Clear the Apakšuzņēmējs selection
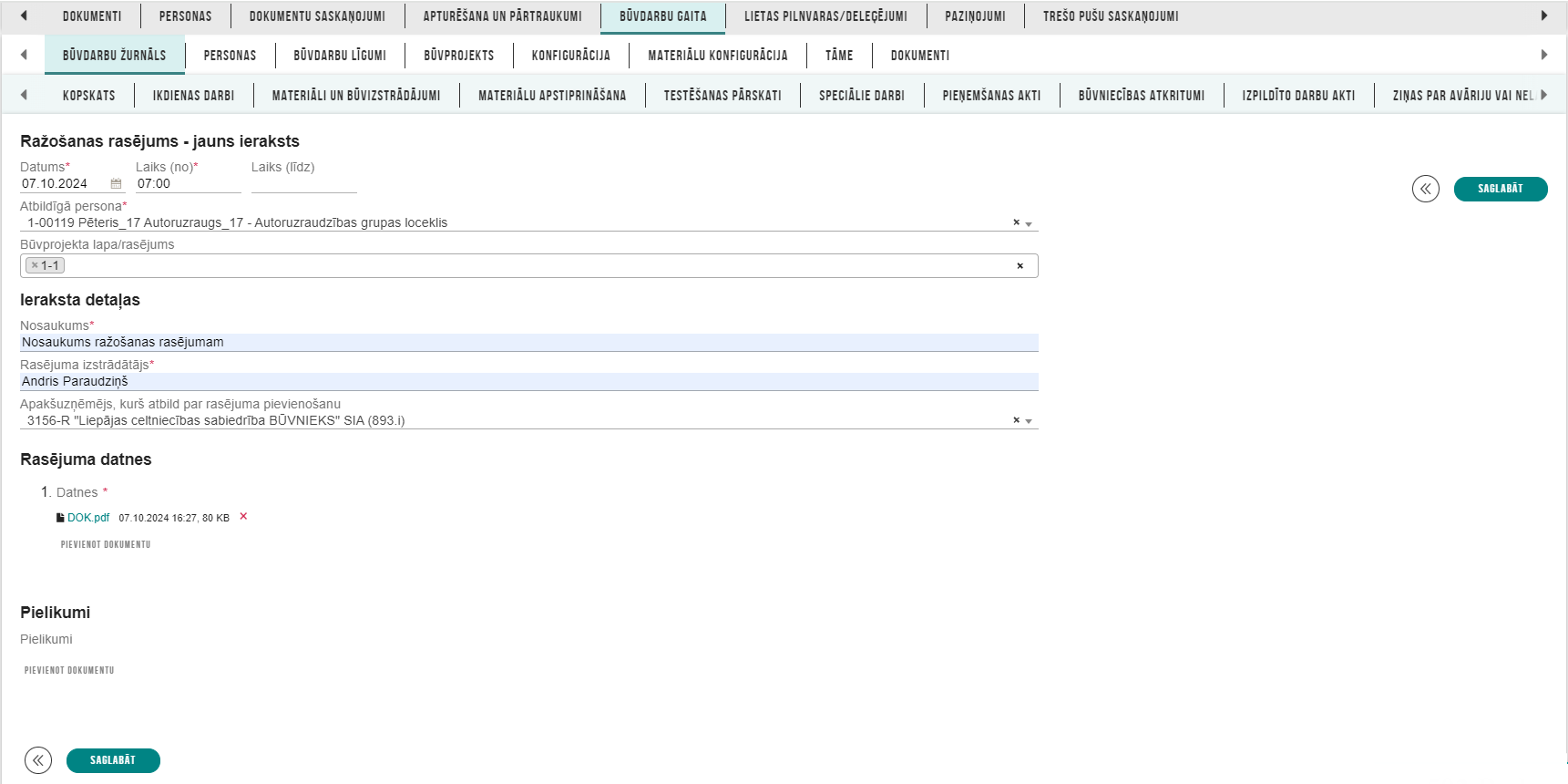Screen dimensions: 1568x784 point(1016,420)
